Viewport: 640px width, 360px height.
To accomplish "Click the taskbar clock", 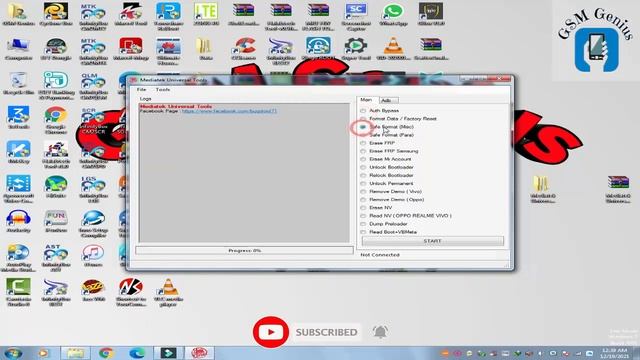I will pos(614,353).
